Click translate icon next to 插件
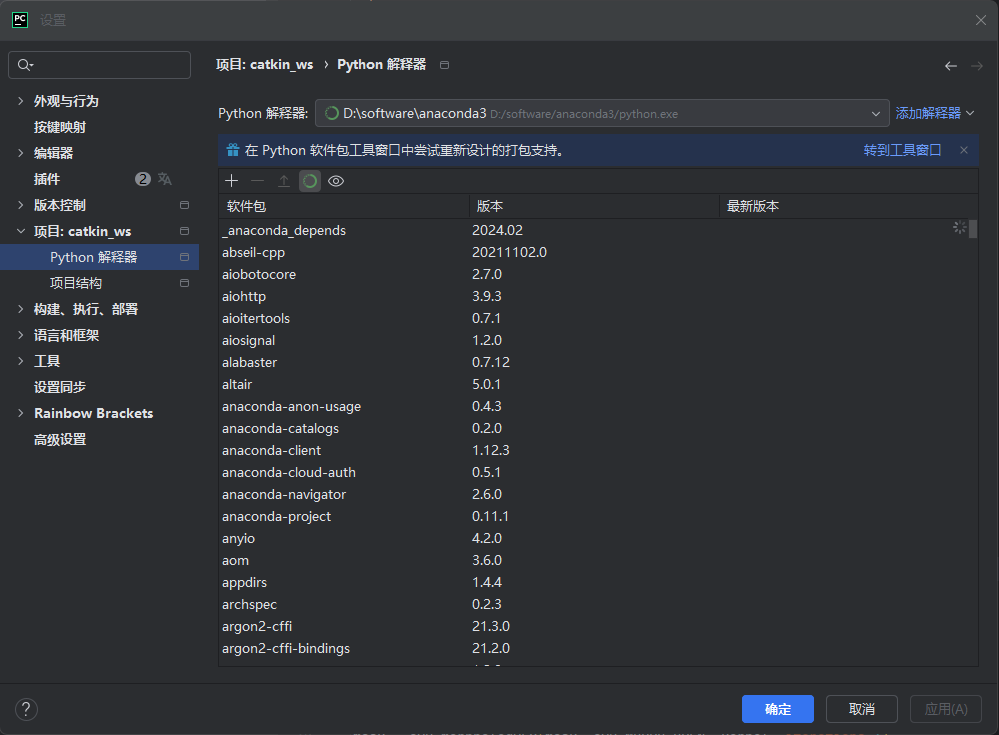Viewport: 999px width, 735px height. pyautogui.click(x=165, y=179)
